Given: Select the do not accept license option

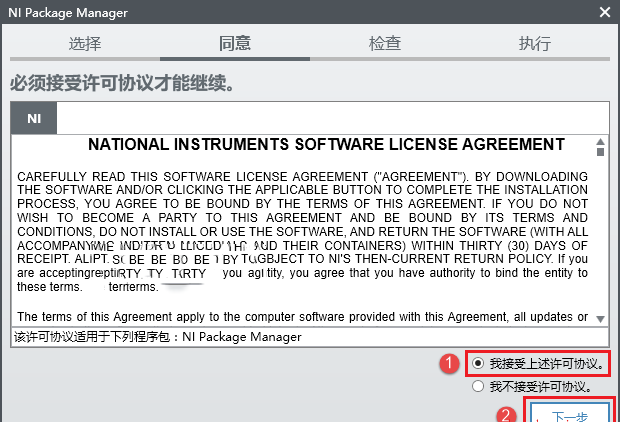Looking at the screenshot, I should [x=478, y=386].
